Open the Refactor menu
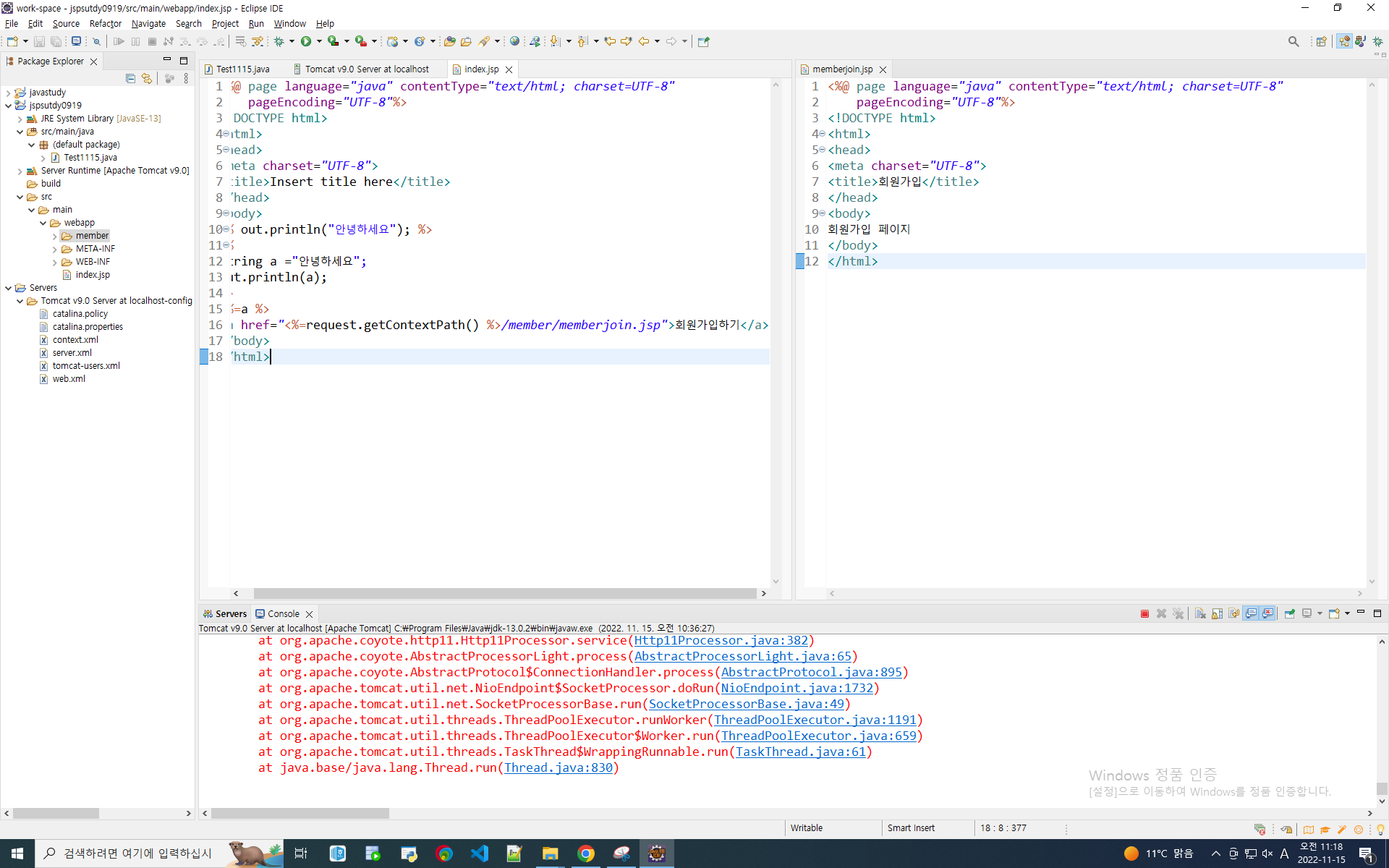1389x868 pixels. pos(105,23)
